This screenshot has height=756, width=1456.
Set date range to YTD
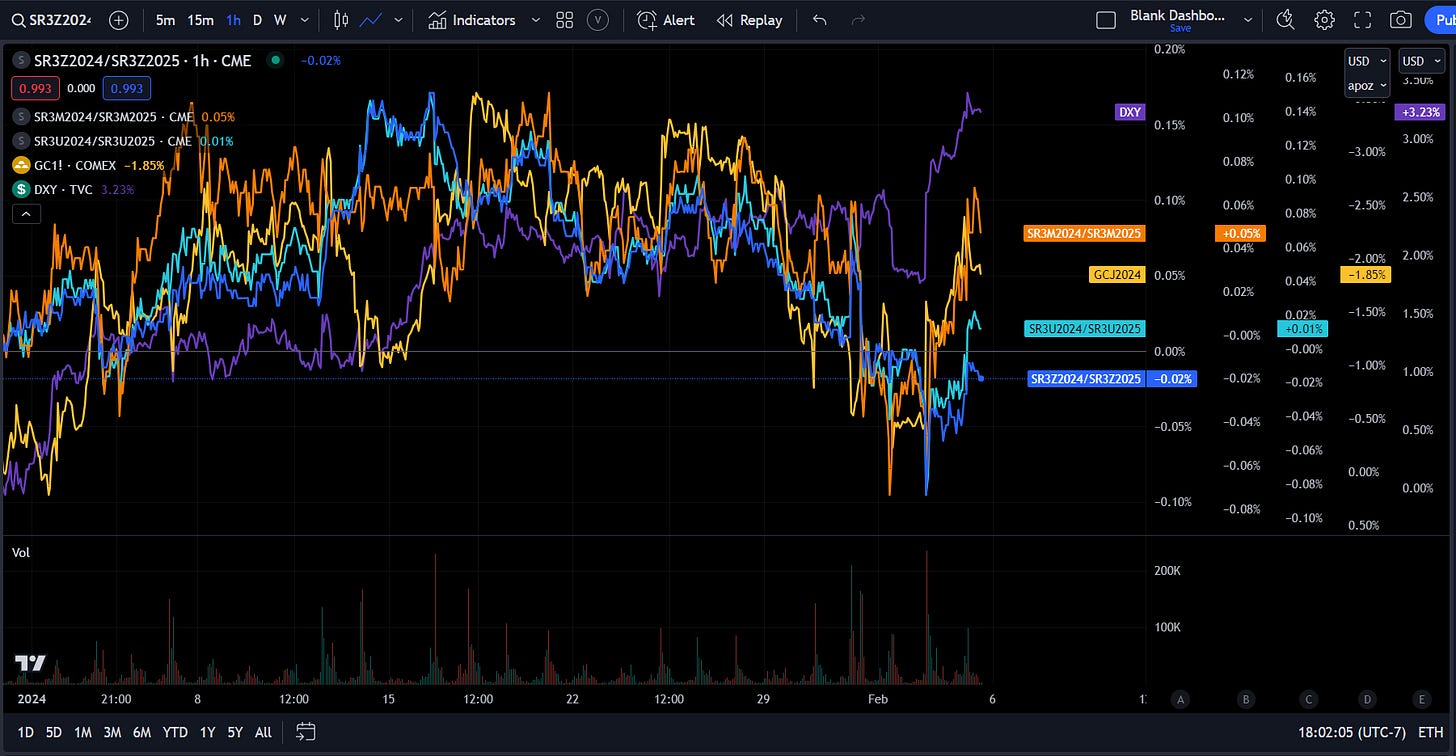(175, 732)
